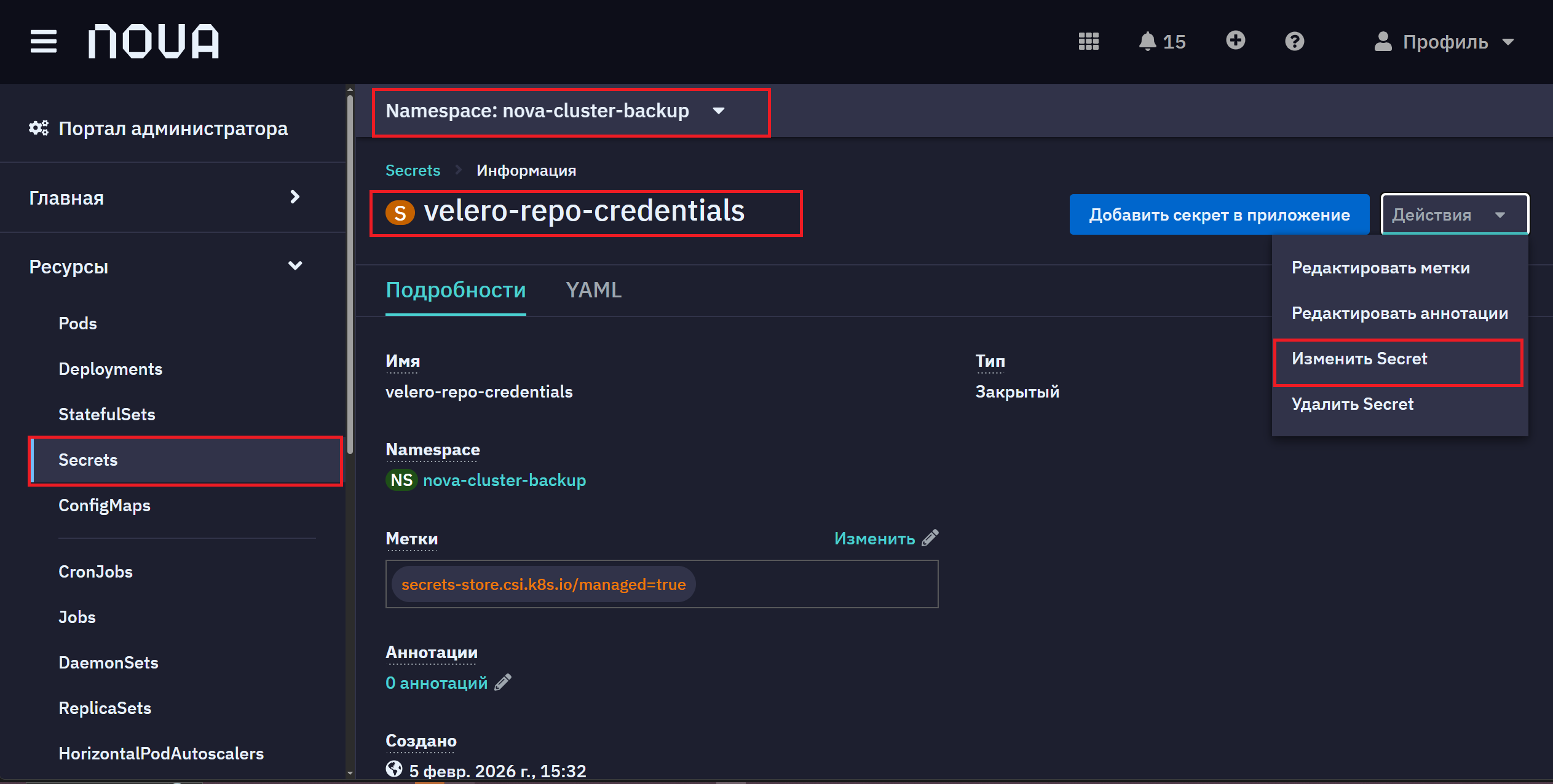Click the orange S secret badge
The image size is (1553, 784).
pyautogui.click(x=400, y=213)
